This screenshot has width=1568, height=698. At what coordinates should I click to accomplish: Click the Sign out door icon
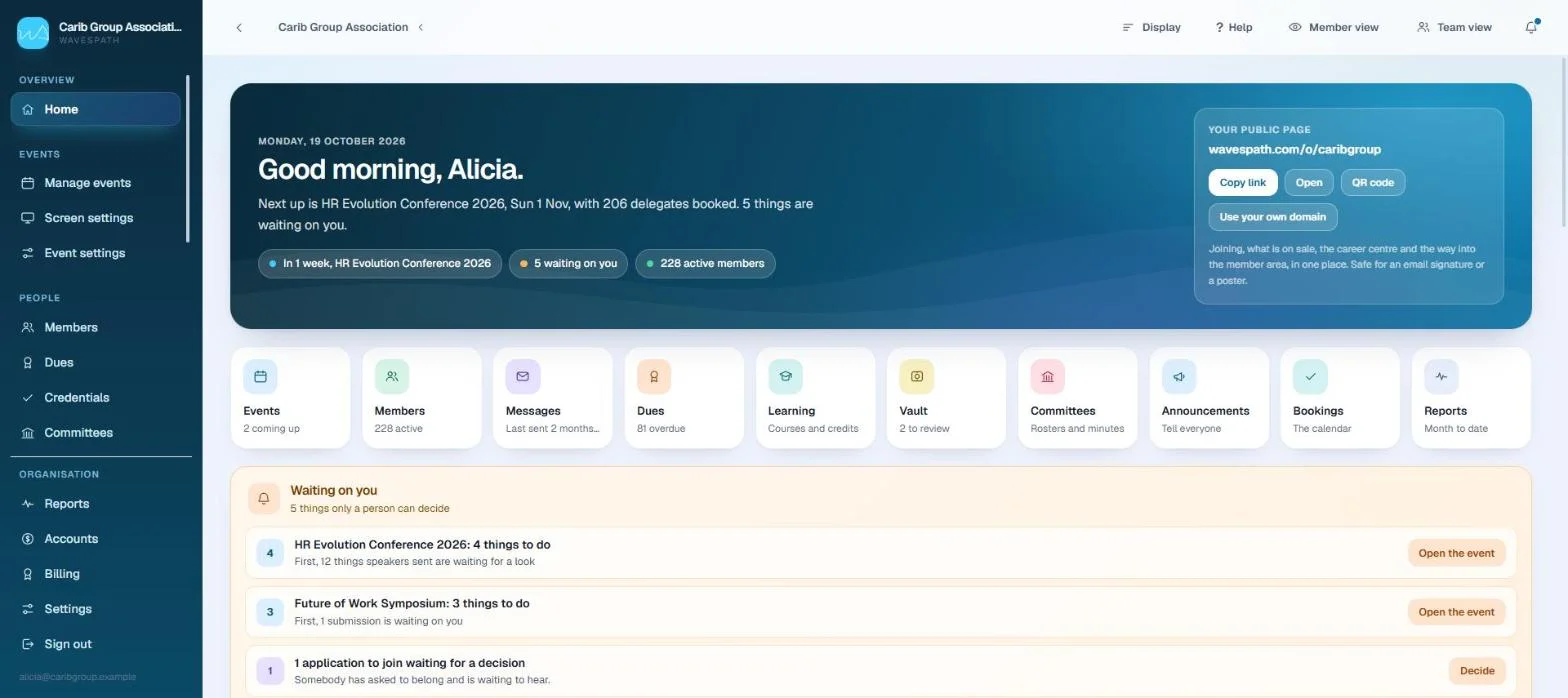tap(28, 644)
